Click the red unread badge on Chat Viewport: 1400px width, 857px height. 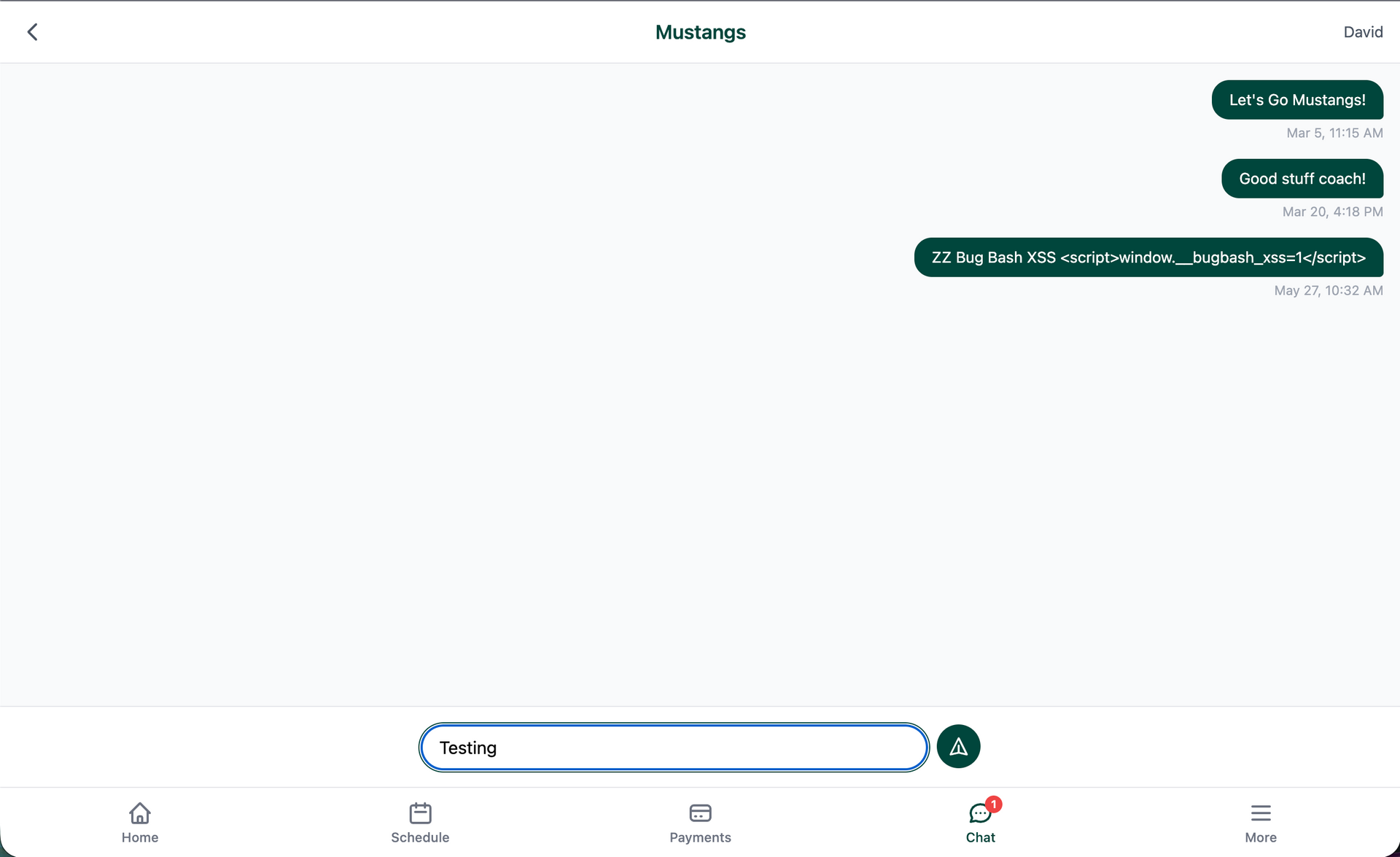coord(993,804)
